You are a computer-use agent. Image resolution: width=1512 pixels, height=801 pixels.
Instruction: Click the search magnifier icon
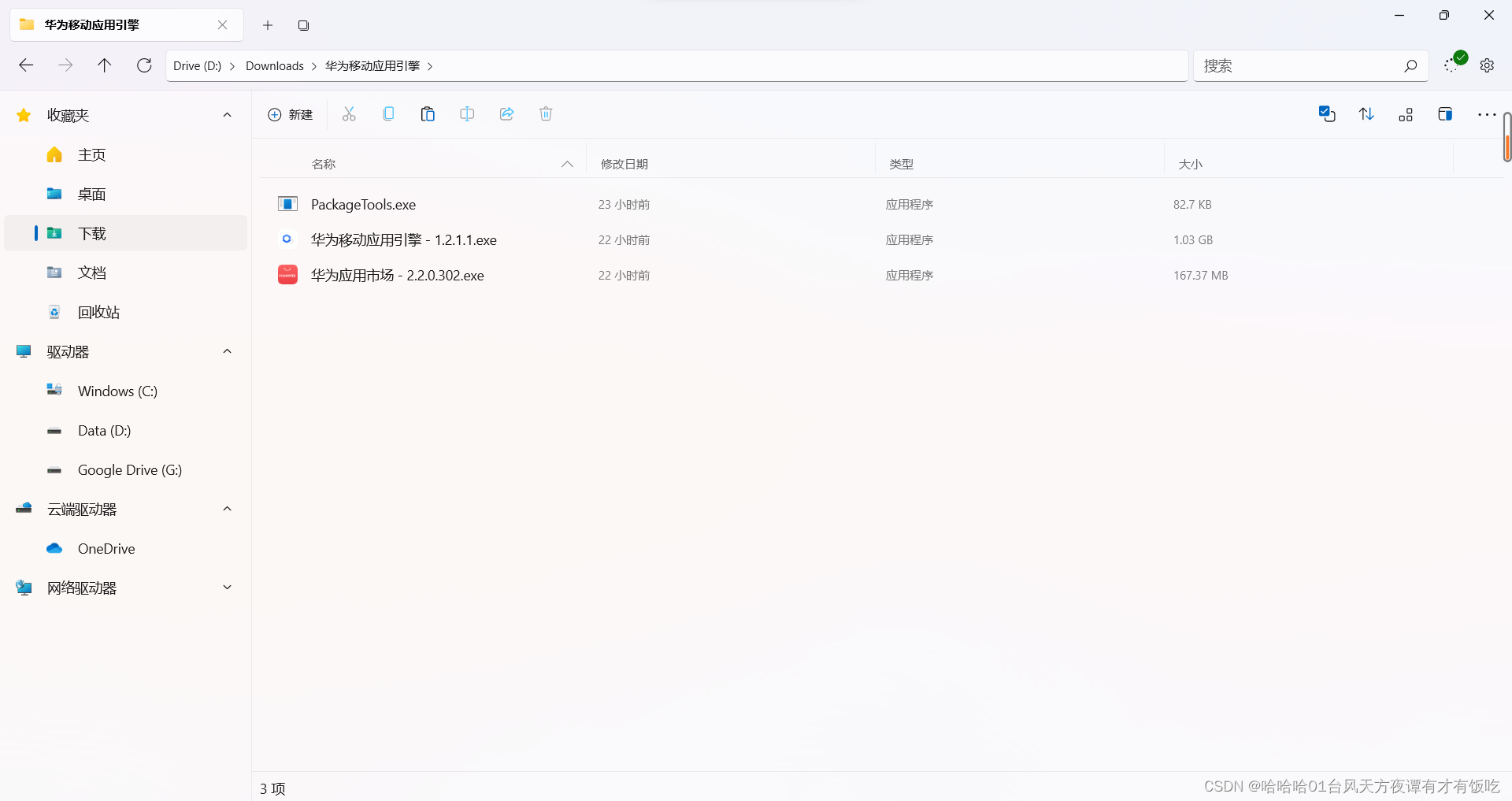pyautogui.click(x=1410, y=66)
